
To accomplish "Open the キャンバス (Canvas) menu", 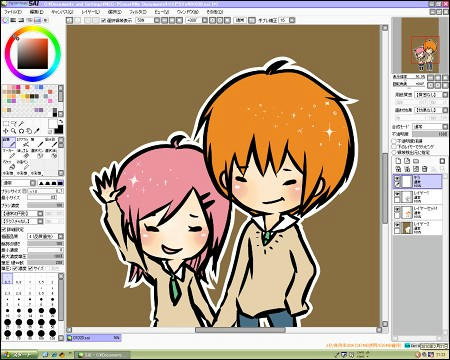I will (x=62, y=12).
